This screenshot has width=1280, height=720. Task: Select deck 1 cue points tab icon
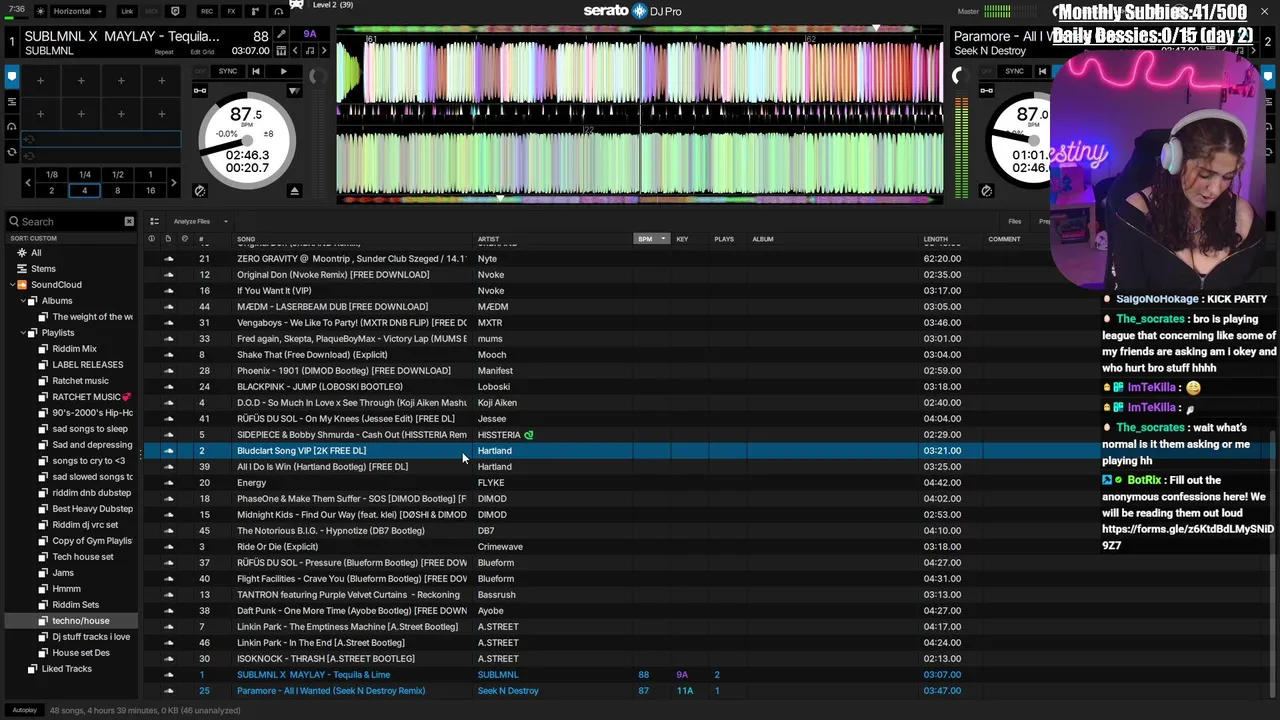click(x=12, y=76)
